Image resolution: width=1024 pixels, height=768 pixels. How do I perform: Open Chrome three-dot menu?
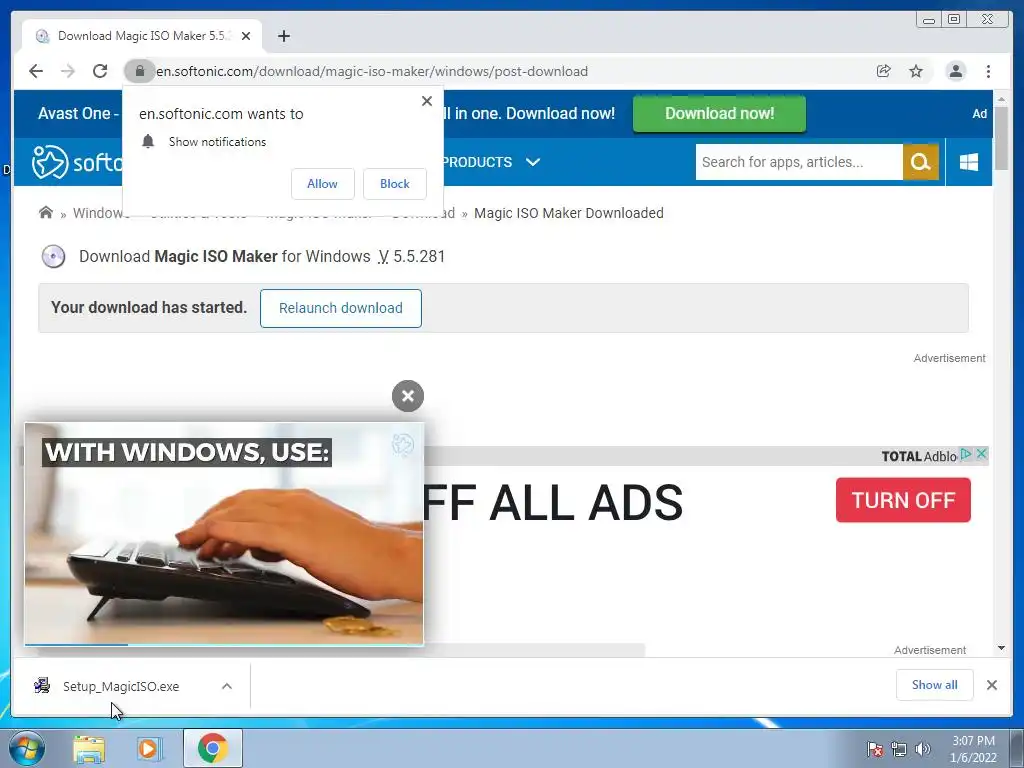tap(988, 71)
